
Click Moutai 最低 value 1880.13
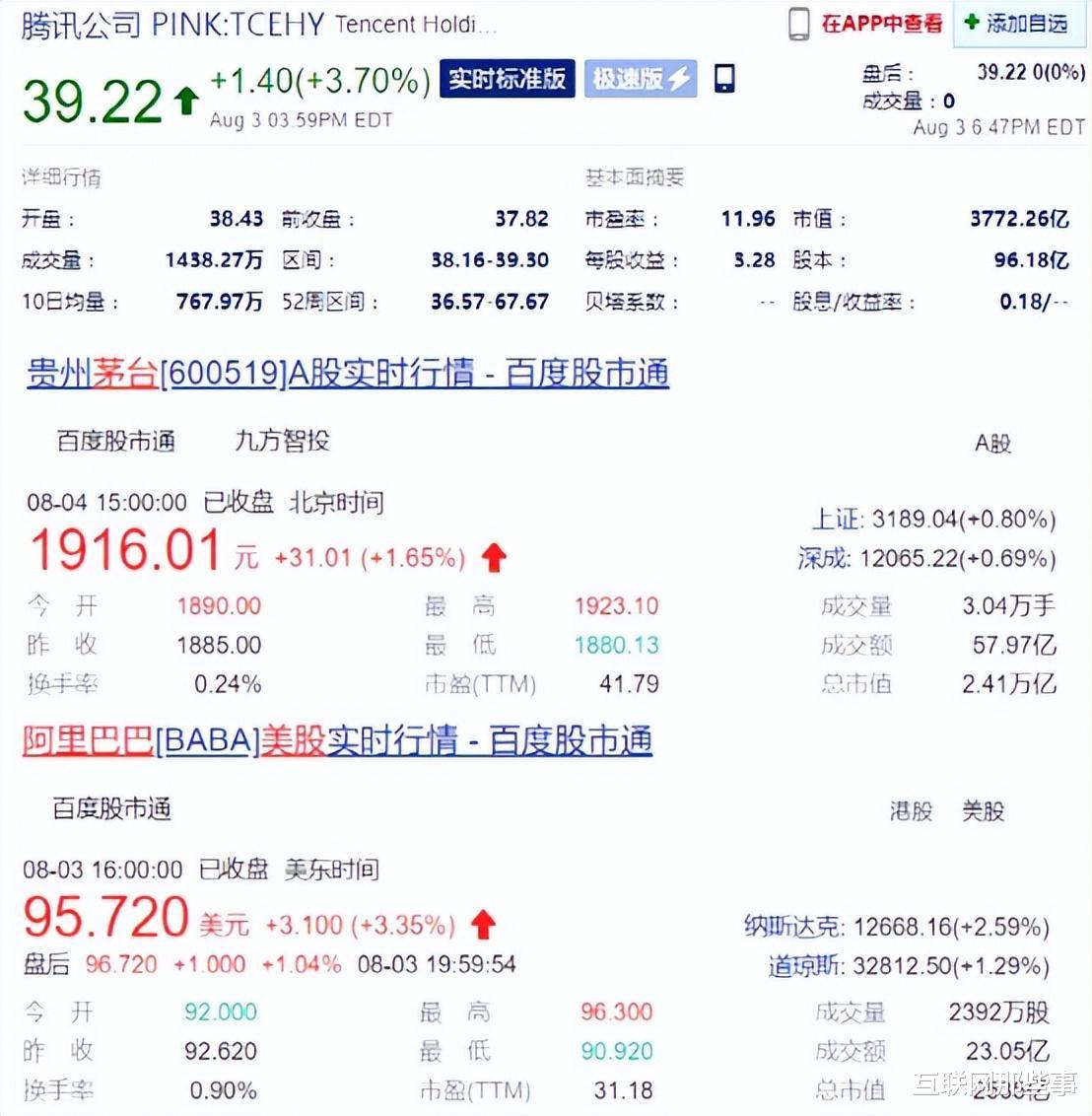pyautogui.click(x=616, y=645)
